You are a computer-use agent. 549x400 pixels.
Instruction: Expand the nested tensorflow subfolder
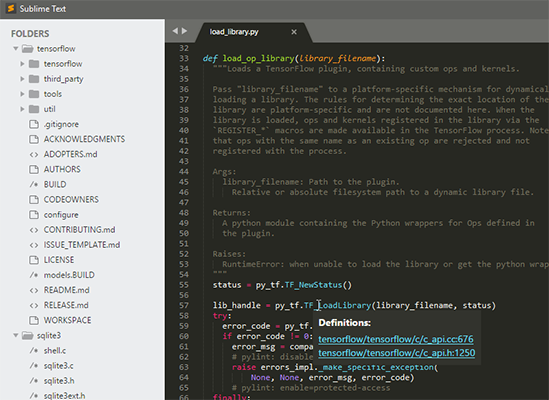(x=22, y=64)
